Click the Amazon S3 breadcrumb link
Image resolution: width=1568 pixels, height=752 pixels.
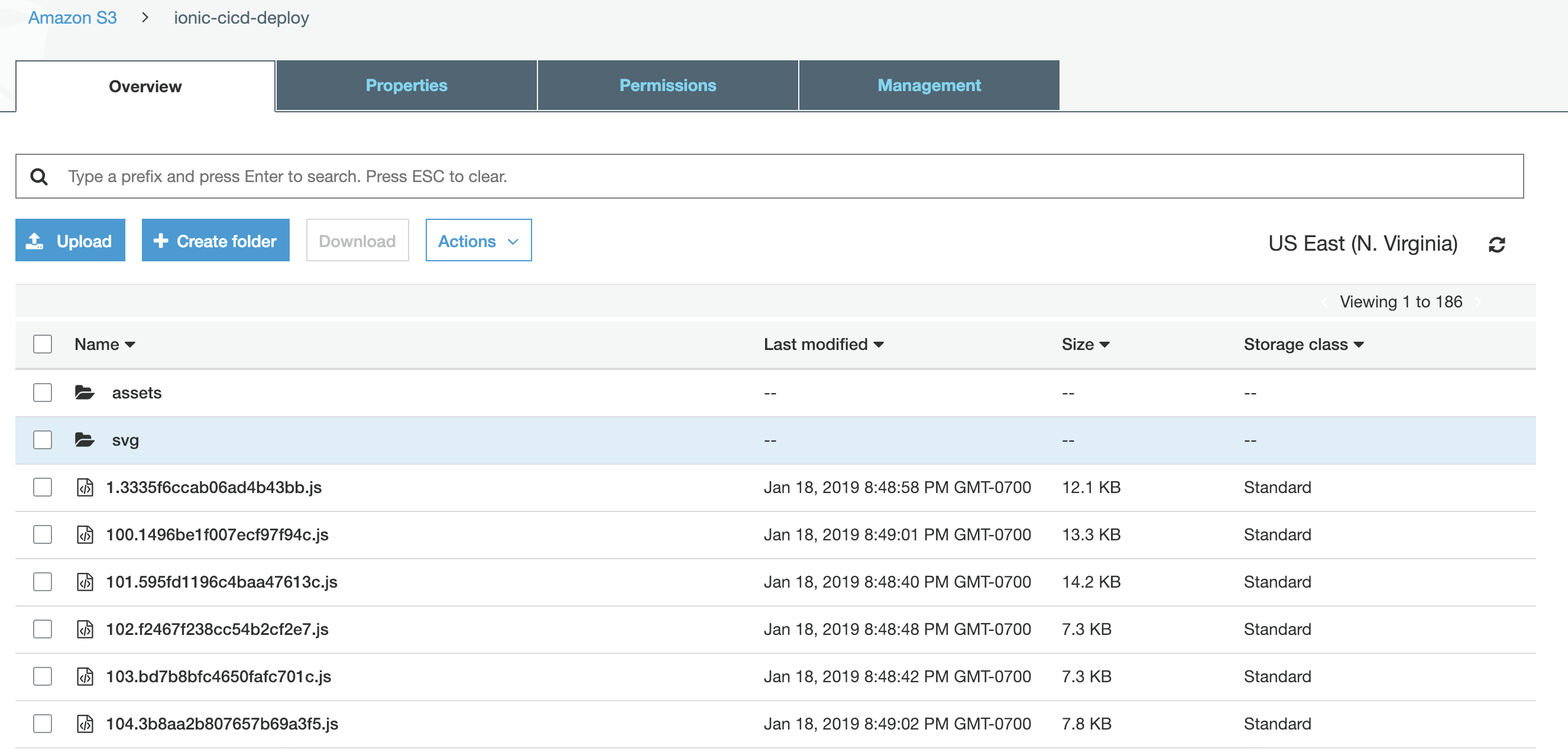73,18
